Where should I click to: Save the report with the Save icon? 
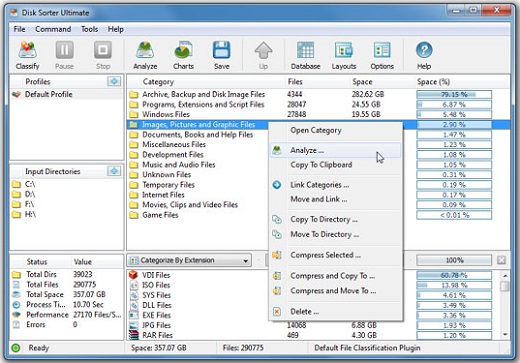click(221, 55)
